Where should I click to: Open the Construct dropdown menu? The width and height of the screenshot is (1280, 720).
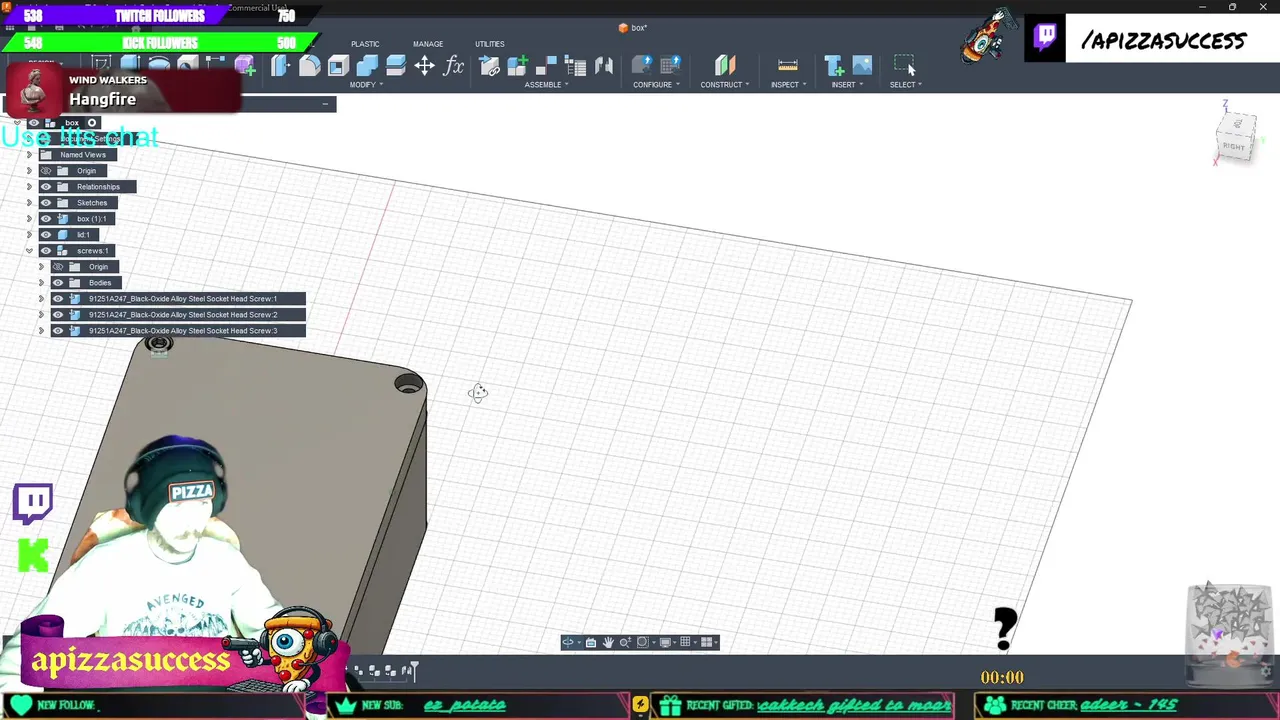coord(724,85)
